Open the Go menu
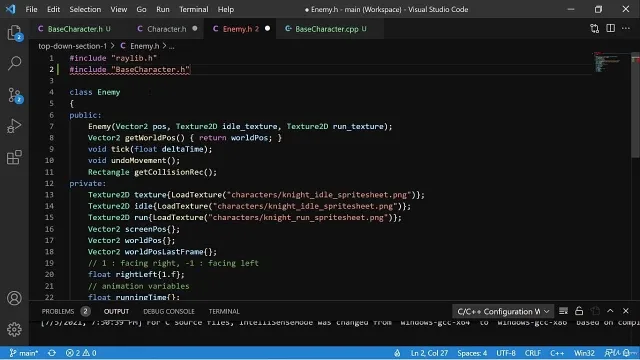Image resolution: width=640 pixels, height=360 pixels. pos(141,9)
